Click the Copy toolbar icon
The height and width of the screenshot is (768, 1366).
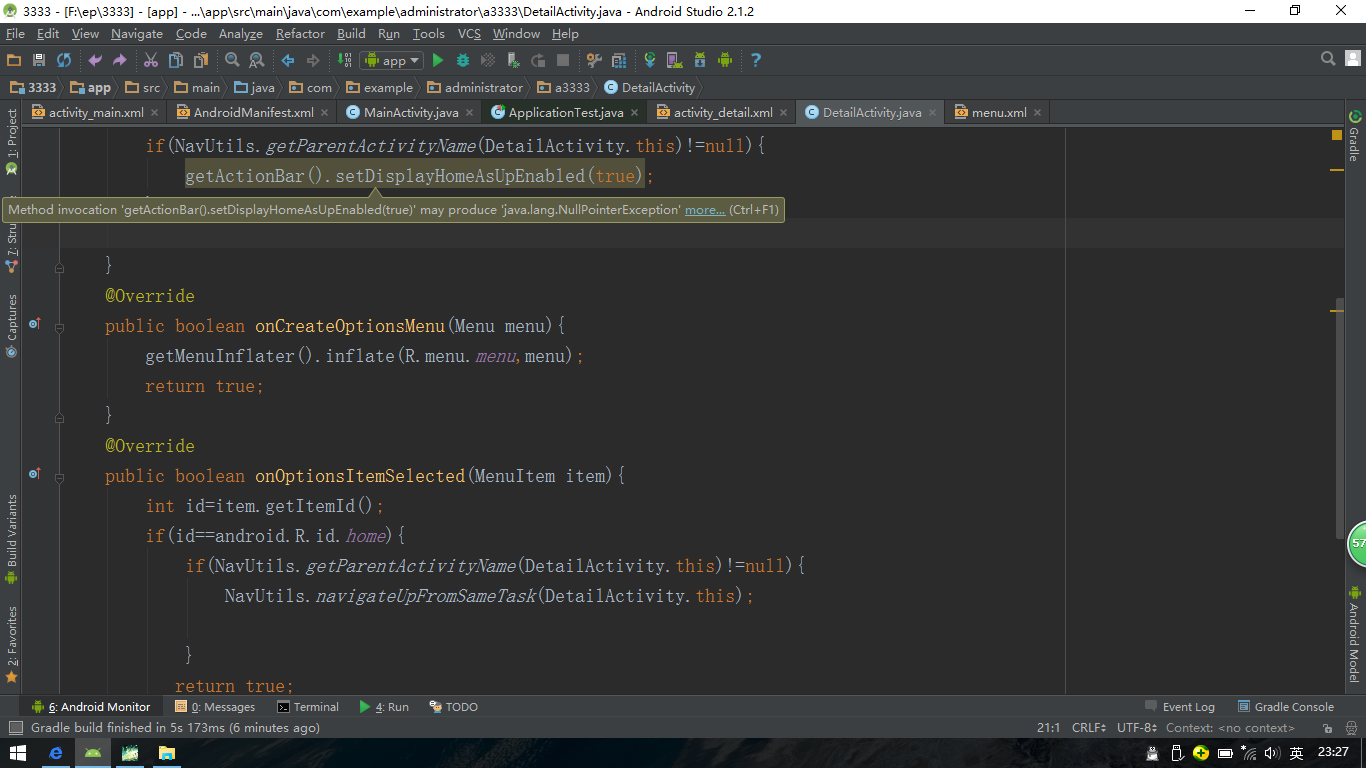[176, 60]
